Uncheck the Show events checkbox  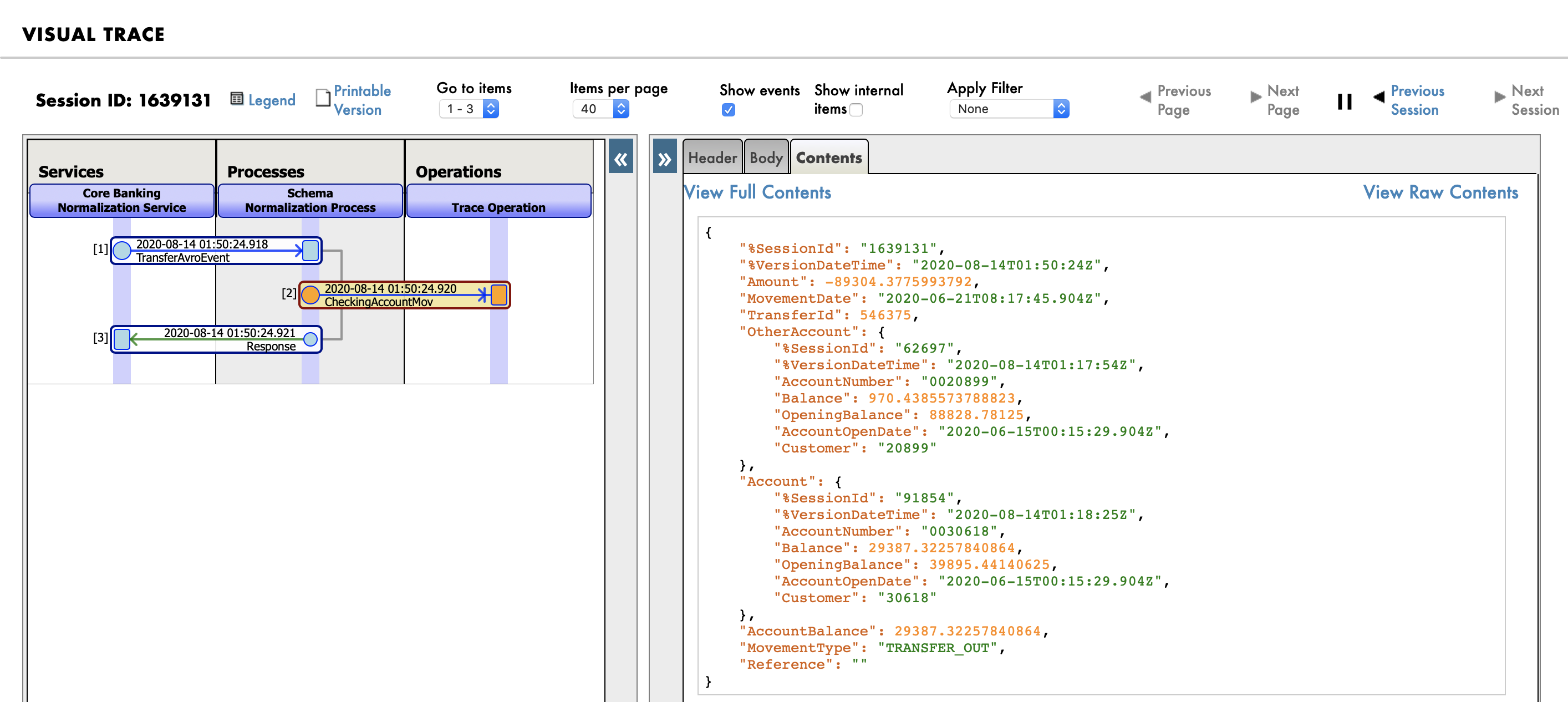(x=728, y=110)
